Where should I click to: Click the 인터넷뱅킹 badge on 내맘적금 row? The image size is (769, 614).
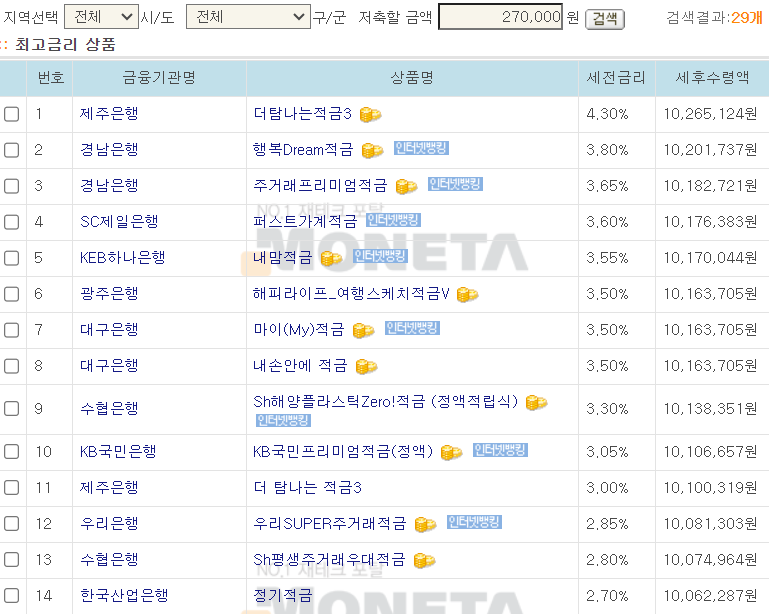pos(380,256)
